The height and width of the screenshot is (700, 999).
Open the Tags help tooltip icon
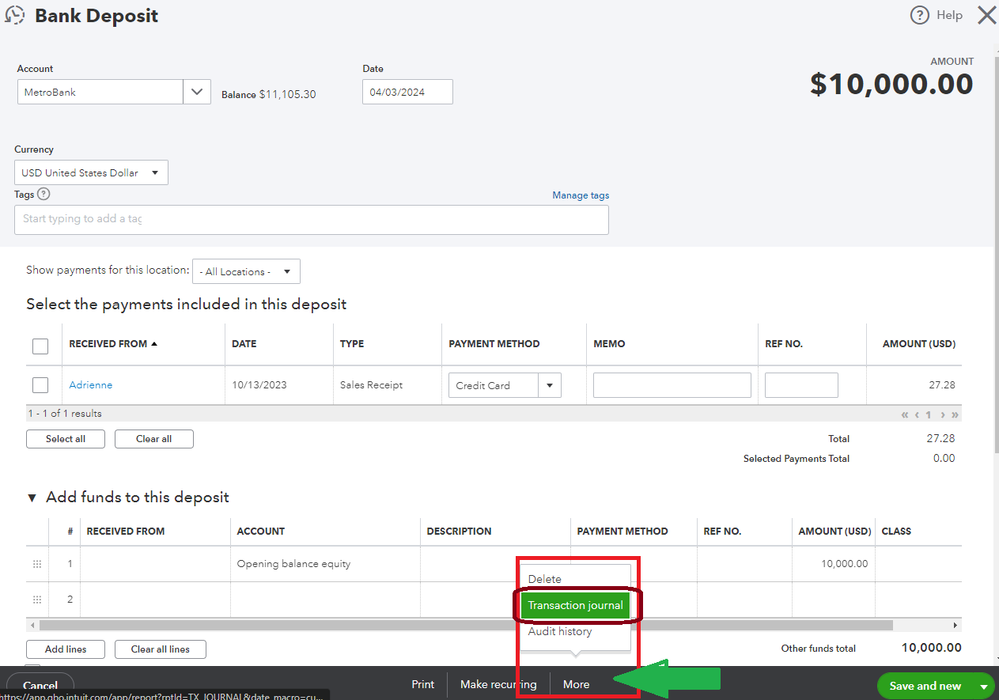pos(43,194)
